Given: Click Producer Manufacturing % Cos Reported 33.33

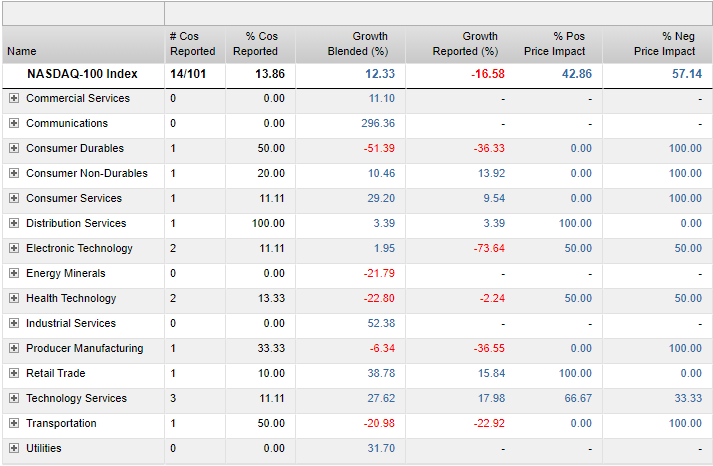Looking at the screenshot, I should coord(271,348).
